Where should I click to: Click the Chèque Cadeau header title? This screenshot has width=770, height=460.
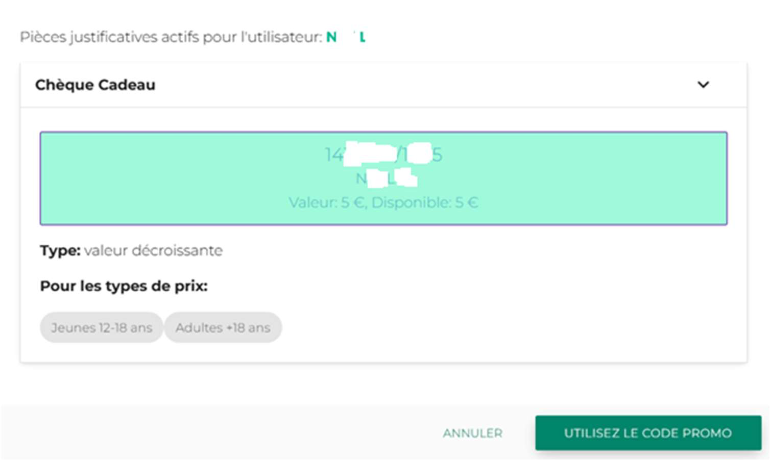click(x=95, y=85)
